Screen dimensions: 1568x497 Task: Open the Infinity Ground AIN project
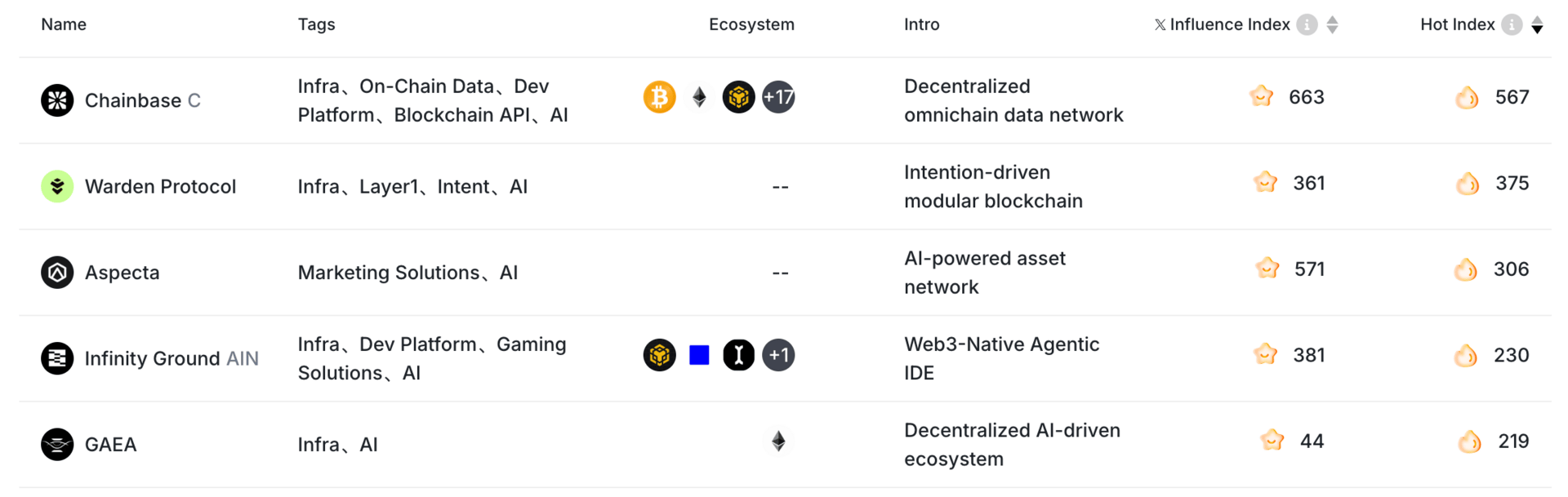172,358
